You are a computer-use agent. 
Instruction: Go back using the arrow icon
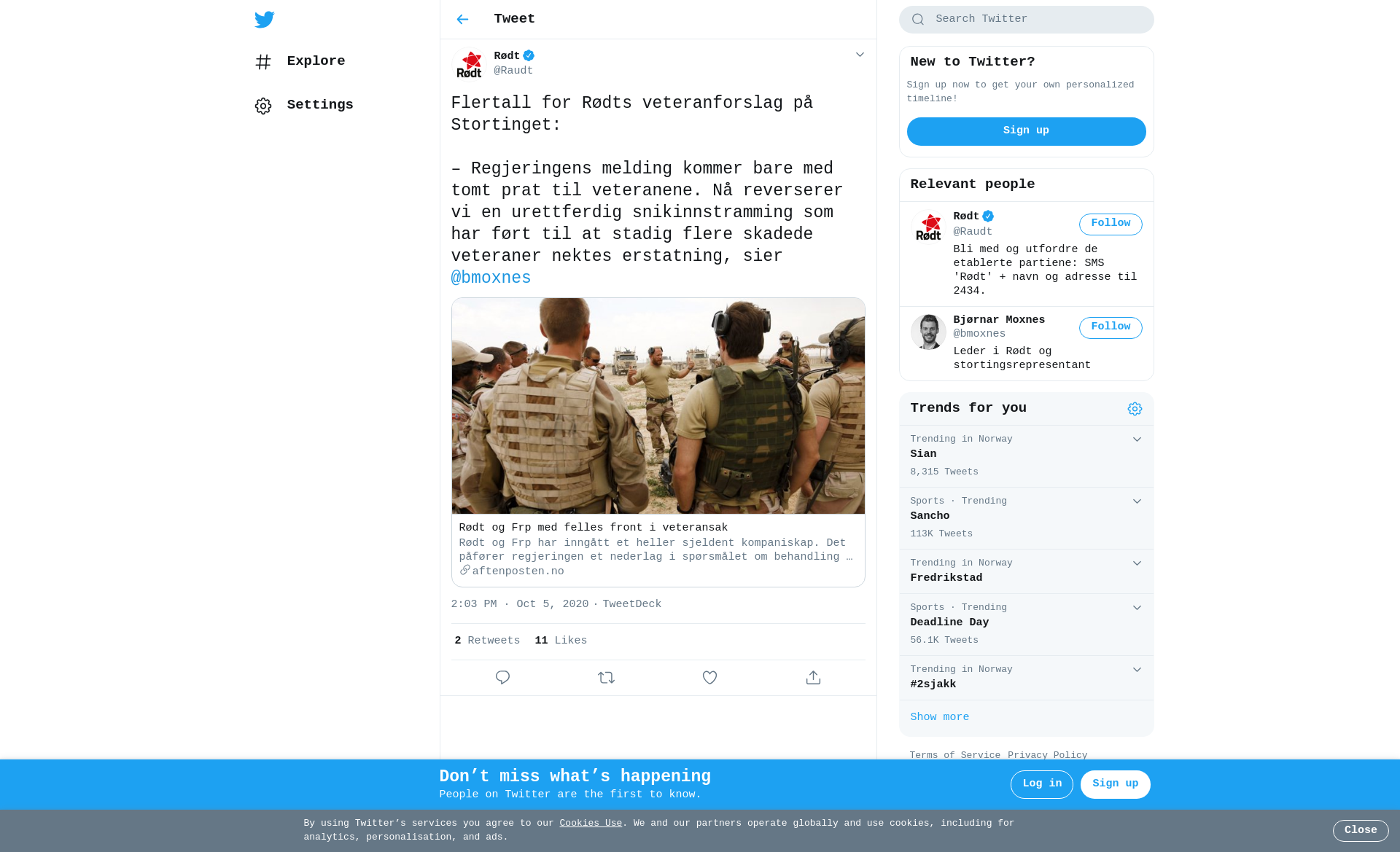462,20
